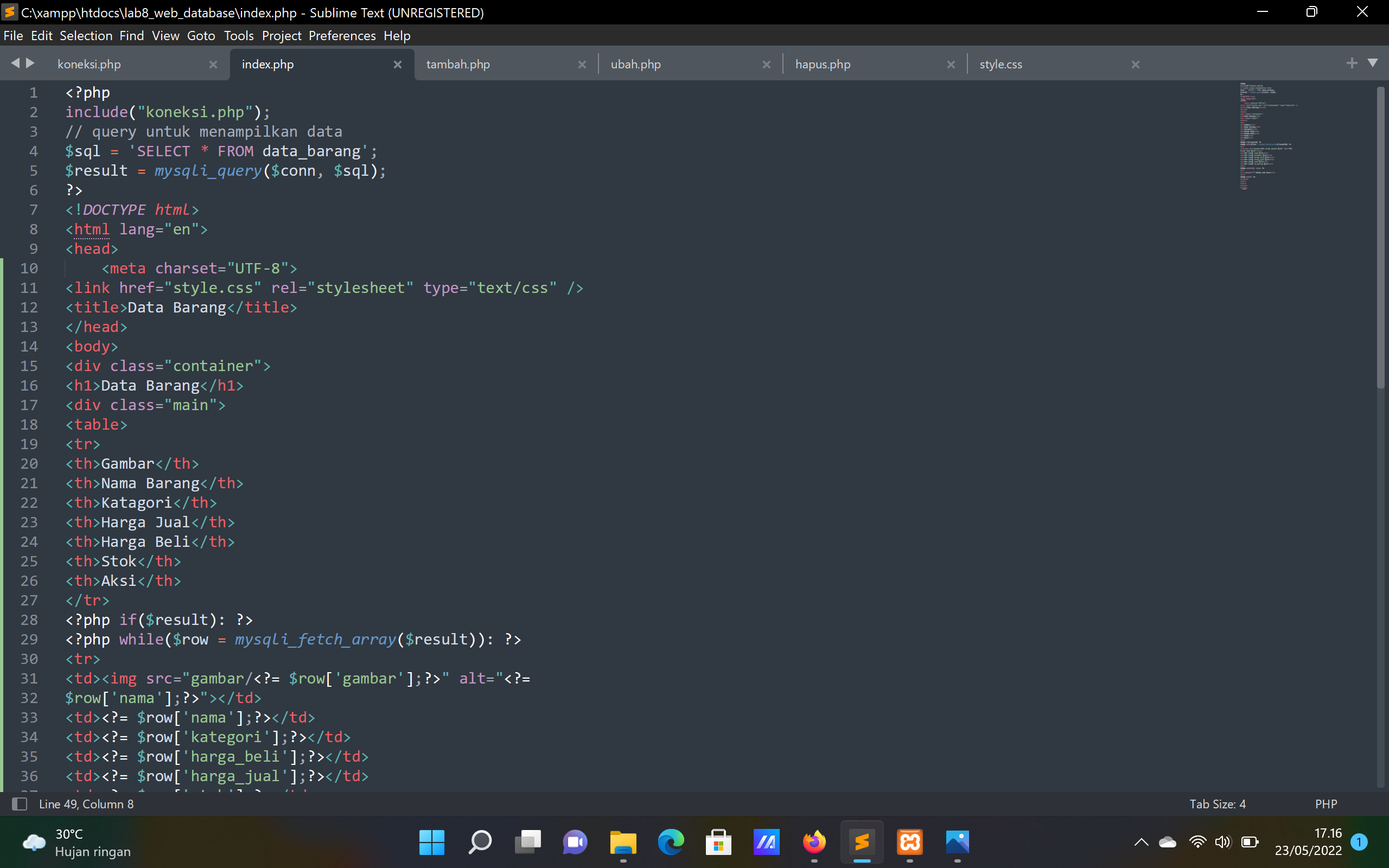Screen dimensions: 1389x868
Task: Open the Tools menu
Action: pyautogui.click(x=239, y=36)
